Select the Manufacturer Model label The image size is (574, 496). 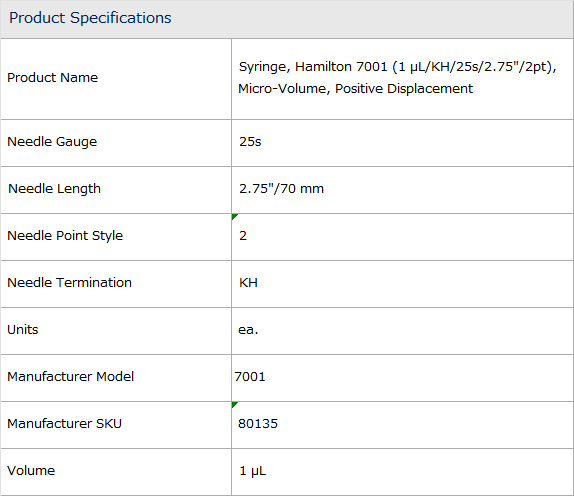click(x=71, y=377)
